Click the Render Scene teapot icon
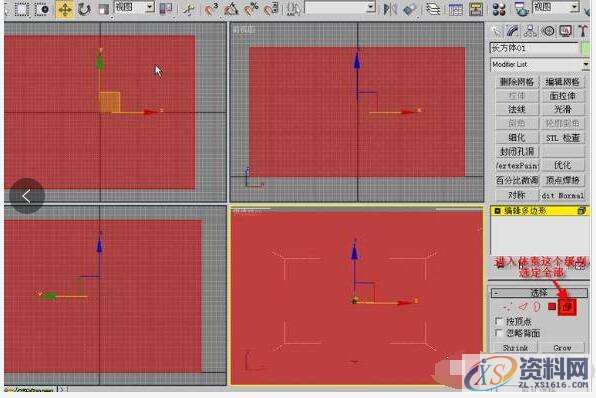 [521, 9]
